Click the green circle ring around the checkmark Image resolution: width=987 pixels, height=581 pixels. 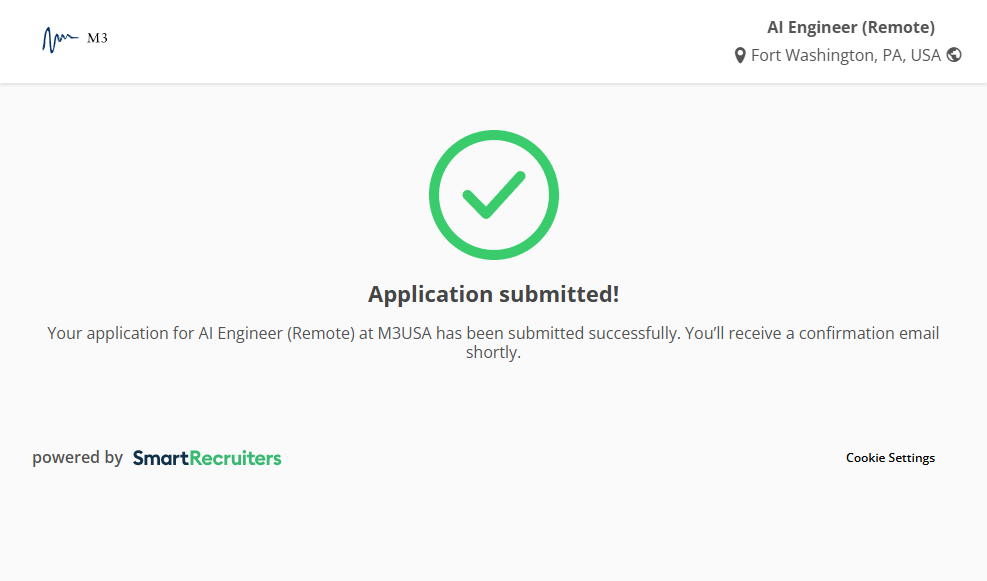436,195
